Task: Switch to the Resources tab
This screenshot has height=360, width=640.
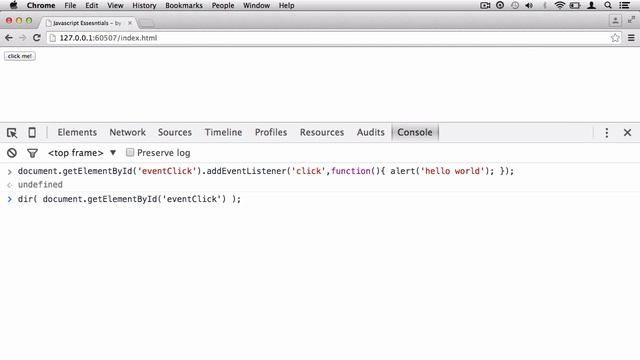Action: [322, 132]
